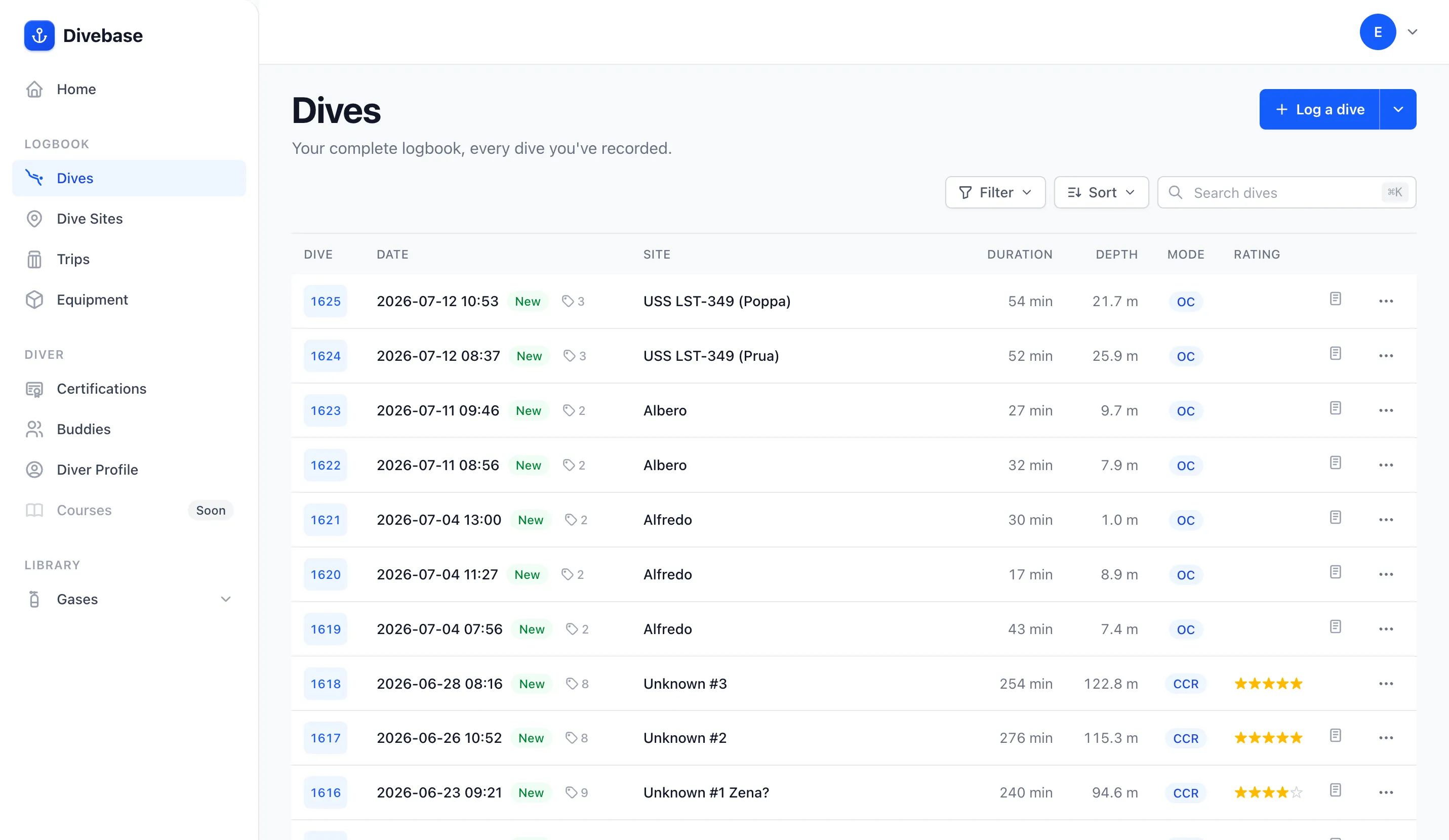
Task: Open Trips in the sidebar
Action: pyautogui.click(x=129, y=259)
